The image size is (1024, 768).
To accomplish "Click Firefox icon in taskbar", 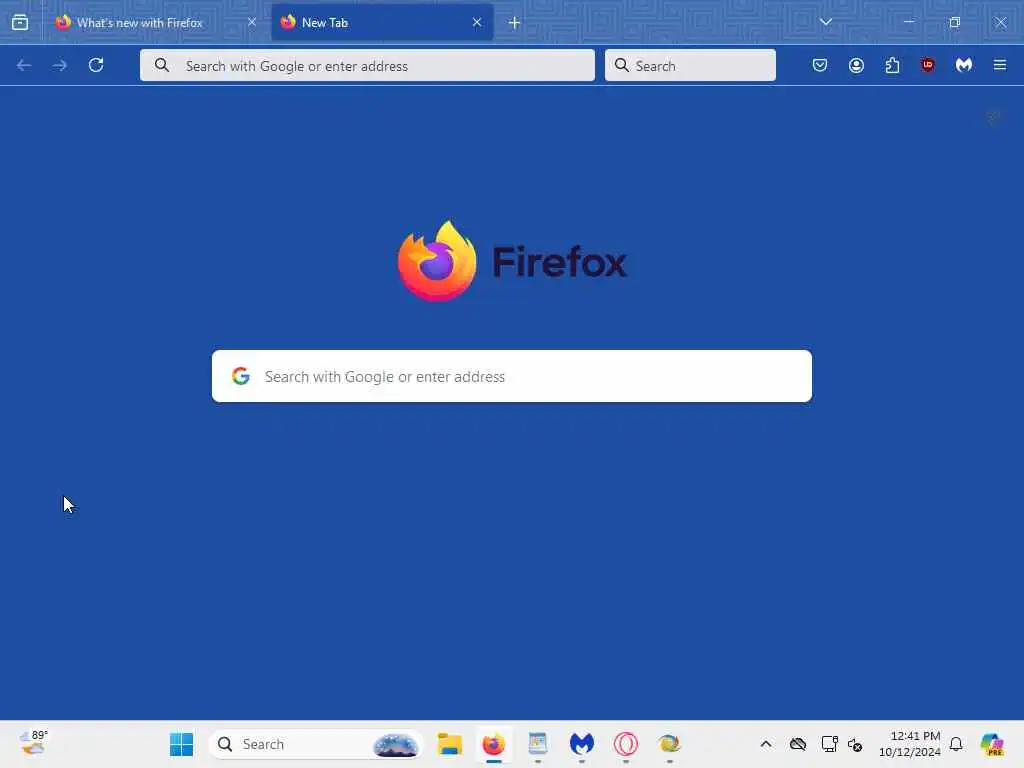I will click(x=494, y=744).
